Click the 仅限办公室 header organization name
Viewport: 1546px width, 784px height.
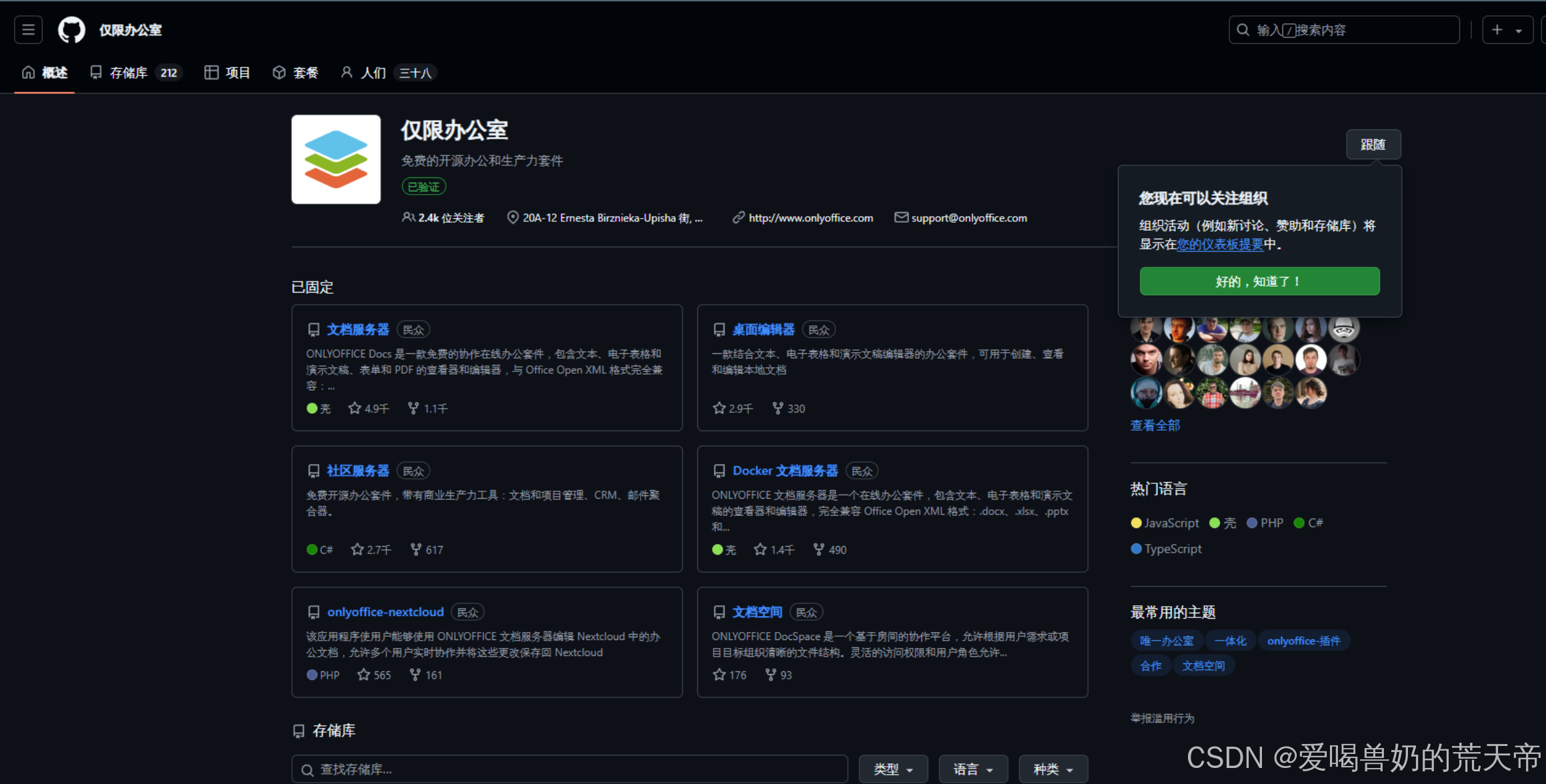pos(131,30)
